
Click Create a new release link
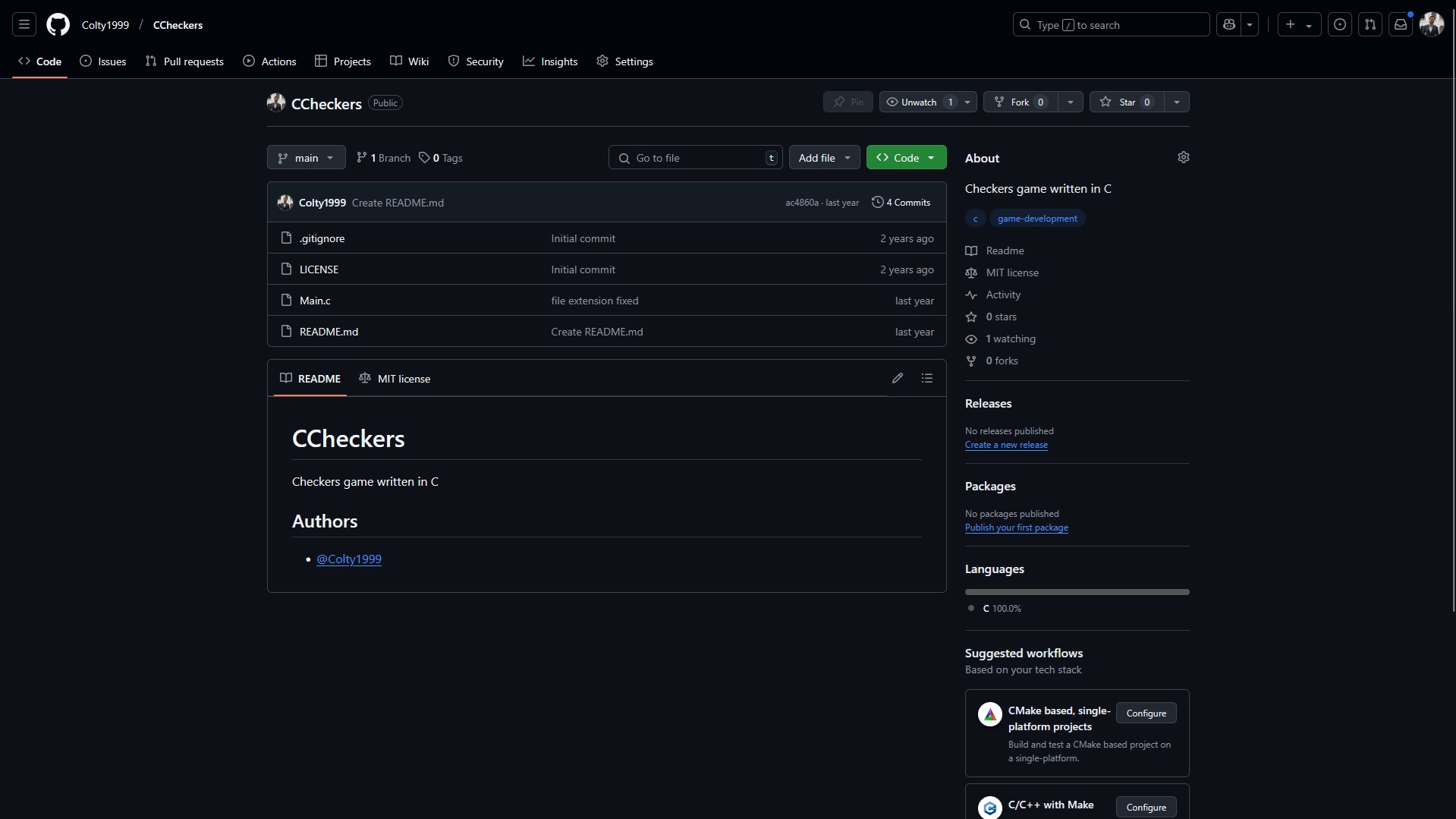tap(1006, 445)
